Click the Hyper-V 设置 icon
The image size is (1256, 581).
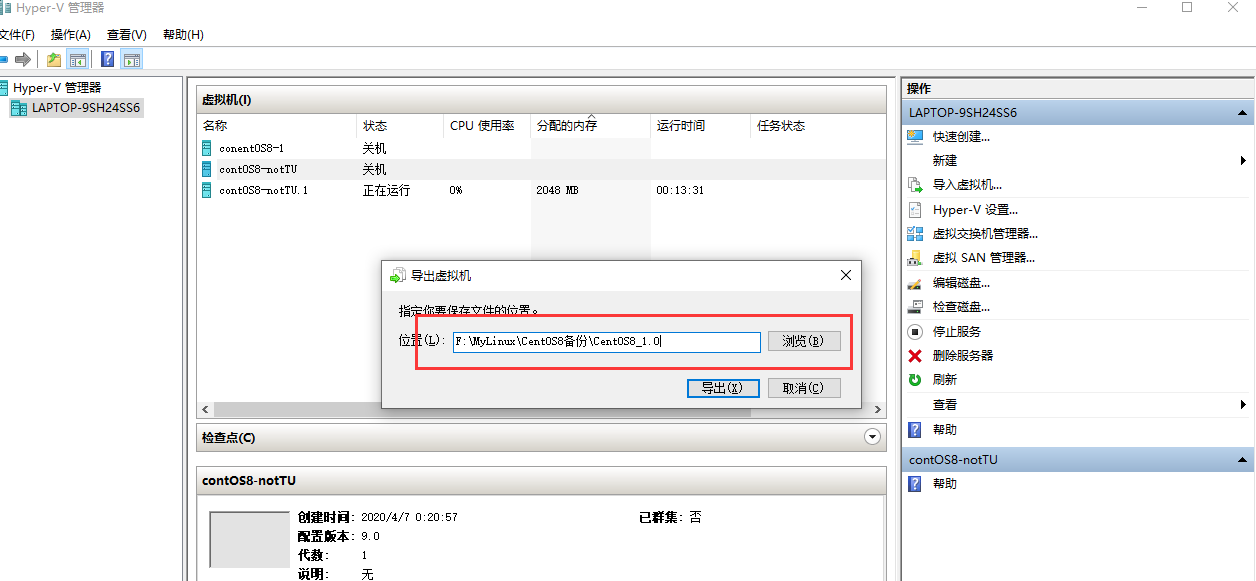click(915, 210)
